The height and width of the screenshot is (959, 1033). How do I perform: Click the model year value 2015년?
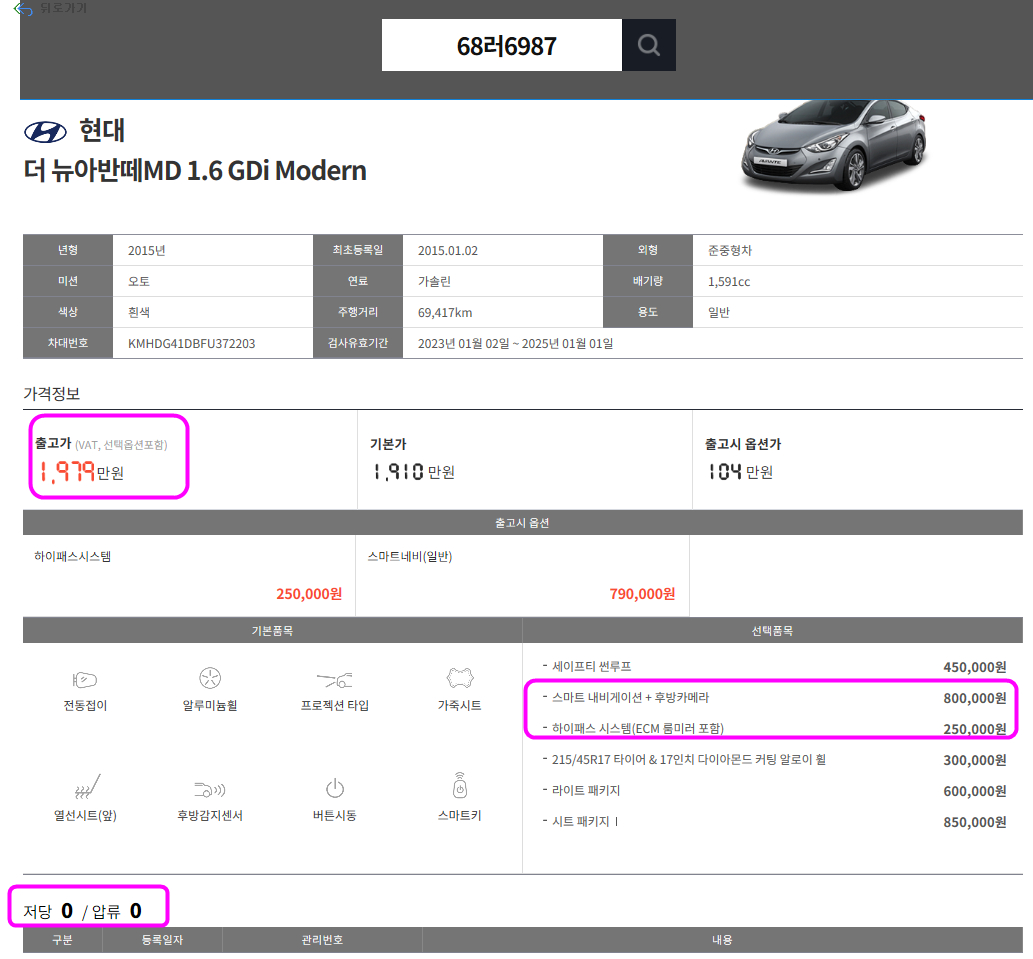[x=146, y=251]
